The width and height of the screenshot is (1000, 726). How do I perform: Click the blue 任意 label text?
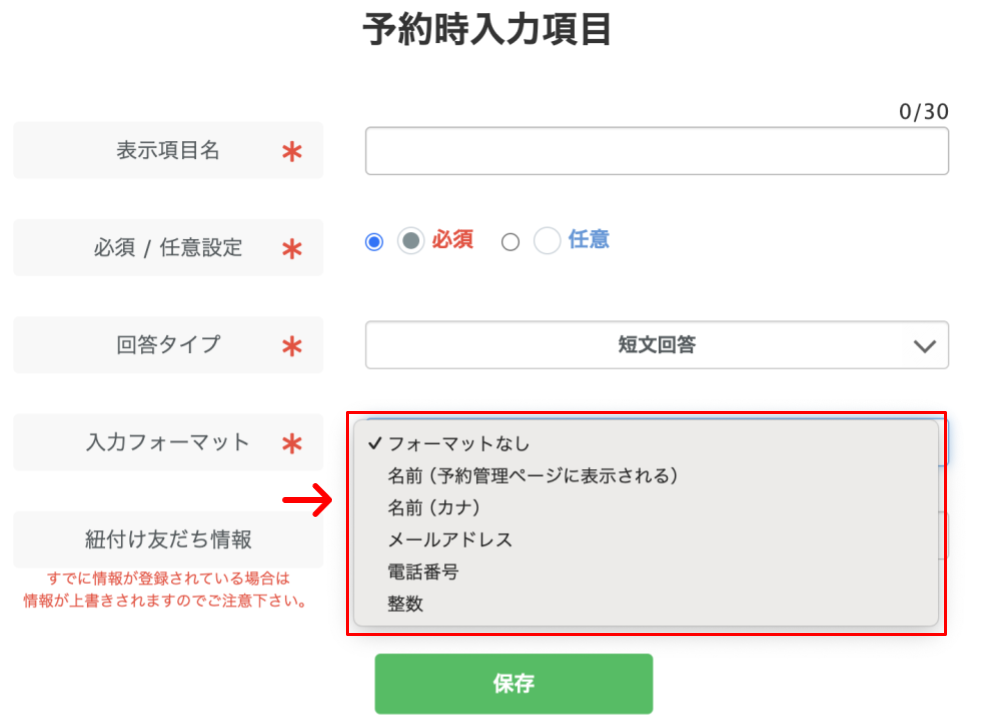point(589,239)
